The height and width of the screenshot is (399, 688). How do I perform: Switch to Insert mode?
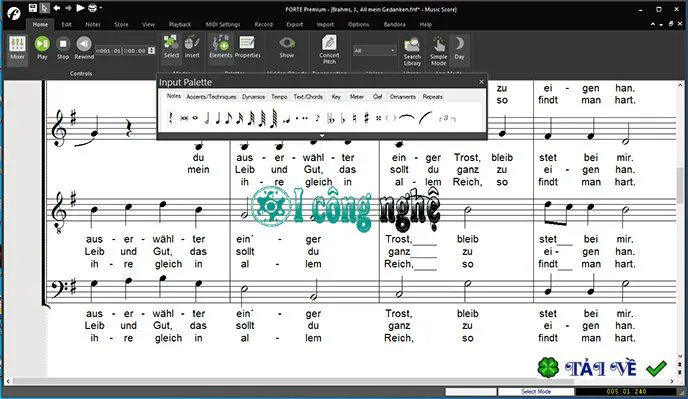pos(192,47)
